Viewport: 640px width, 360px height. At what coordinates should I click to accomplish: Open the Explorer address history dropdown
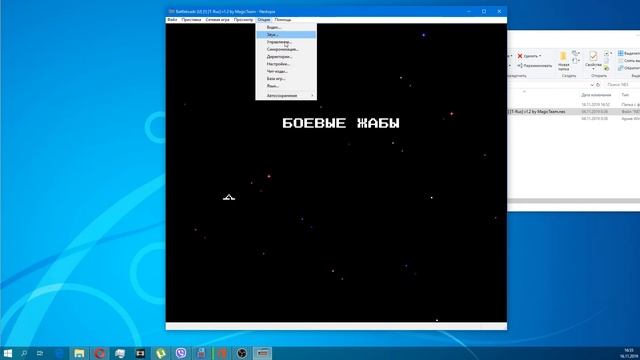(592, 84)
